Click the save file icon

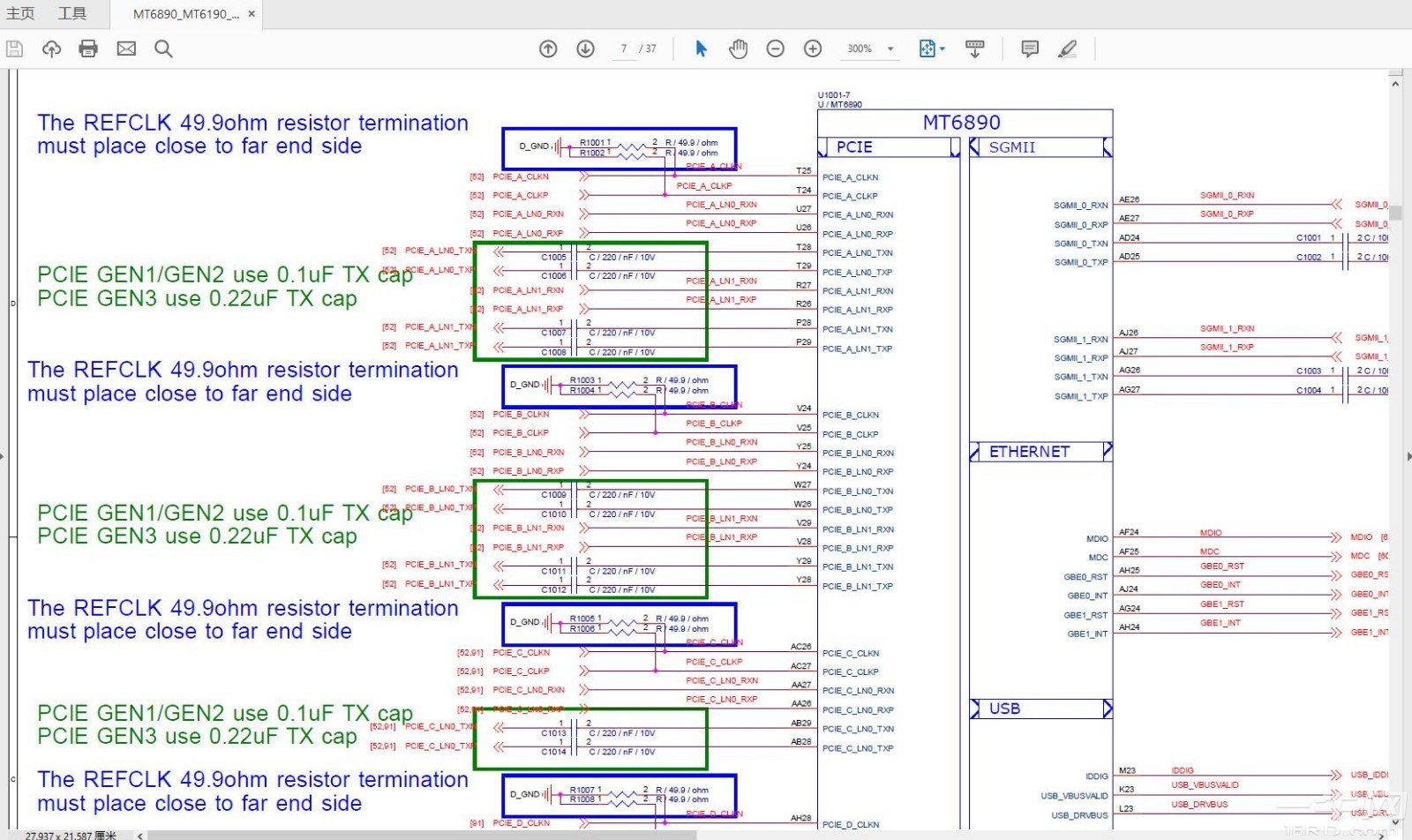[x=14, y=49]
